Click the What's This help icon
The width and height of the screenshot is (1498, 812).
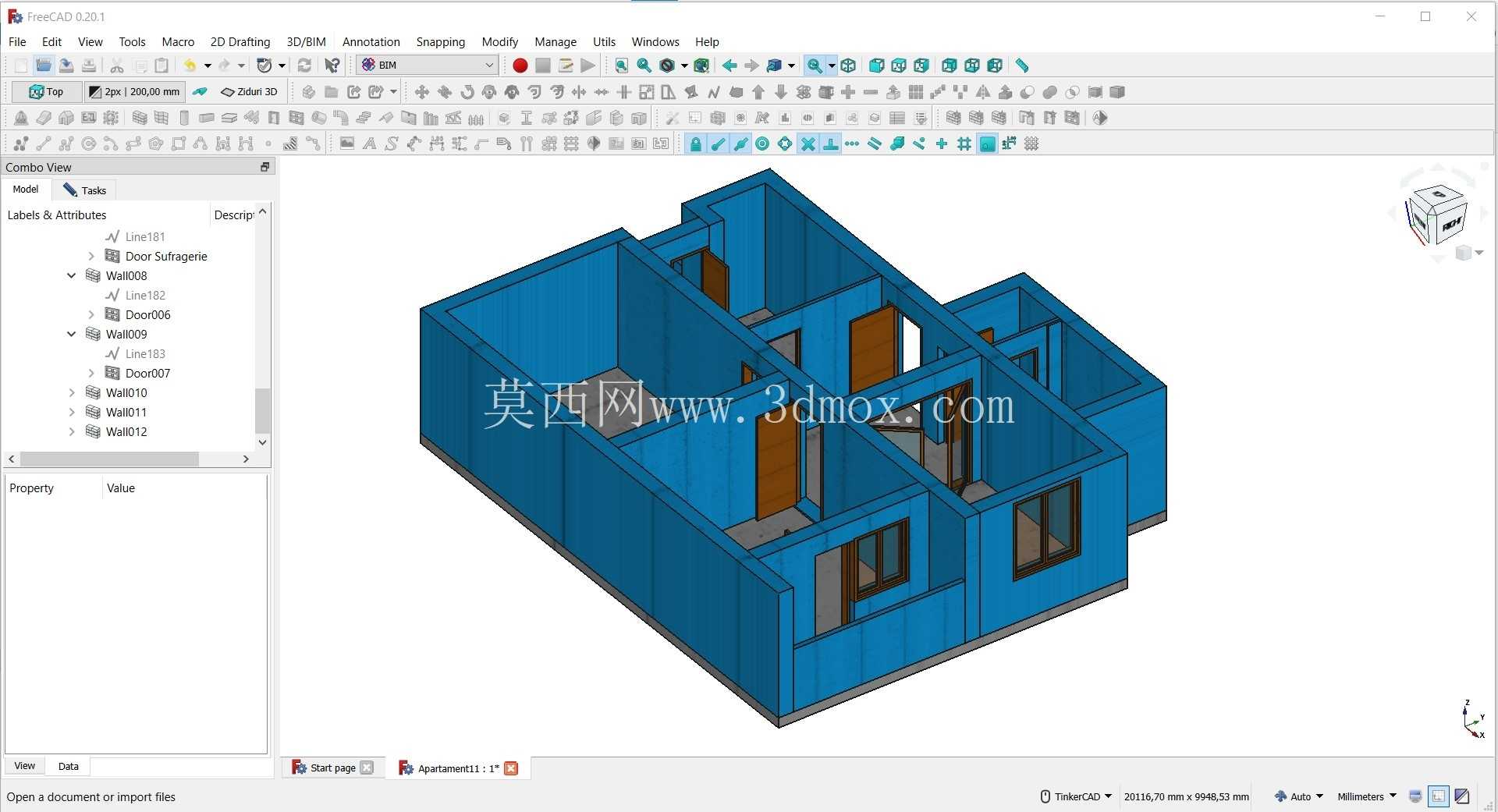click(x=332, y=66)
